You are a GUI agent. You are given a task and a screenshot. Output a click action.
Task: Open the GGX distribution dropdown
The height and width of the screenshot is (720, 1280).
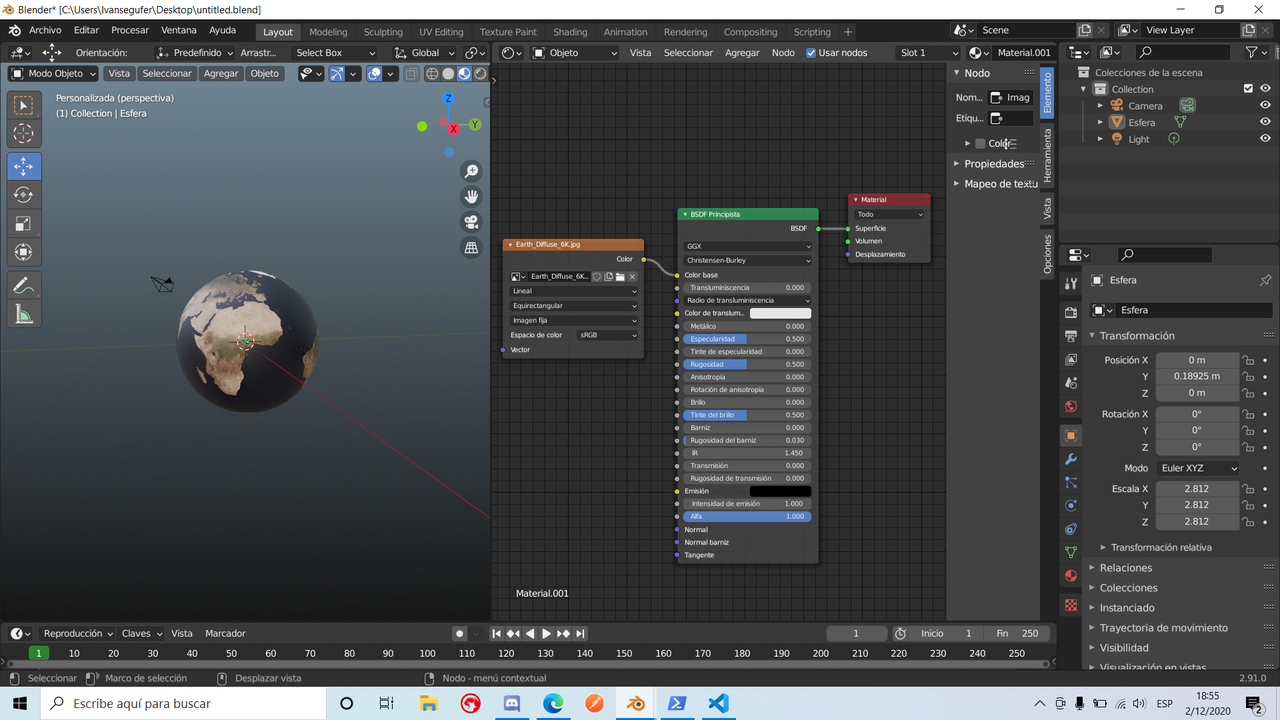(x=747, y=246)
